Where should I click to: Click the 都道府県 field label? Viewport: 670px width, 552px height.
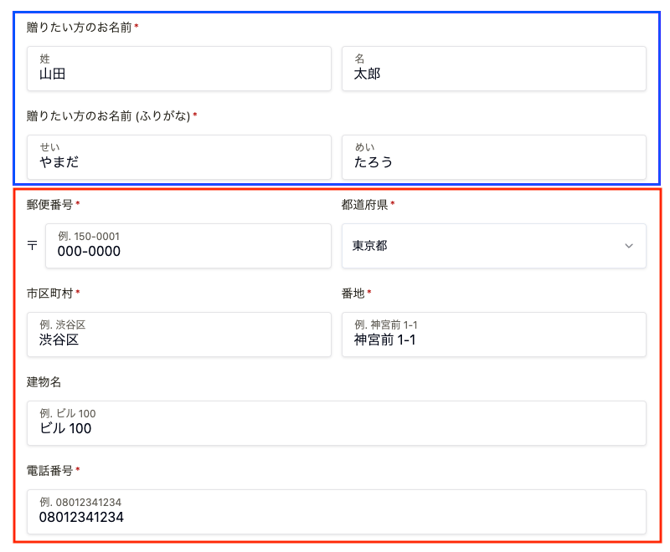(364, 205)
